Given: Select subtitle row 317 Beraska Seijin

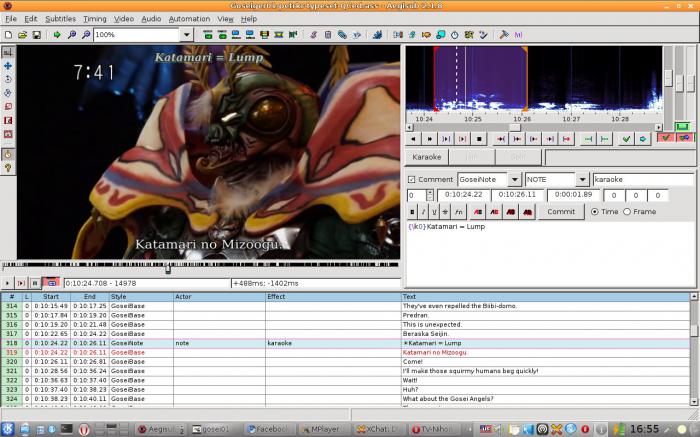Looking at the screenshot, I should click(346, 334).
